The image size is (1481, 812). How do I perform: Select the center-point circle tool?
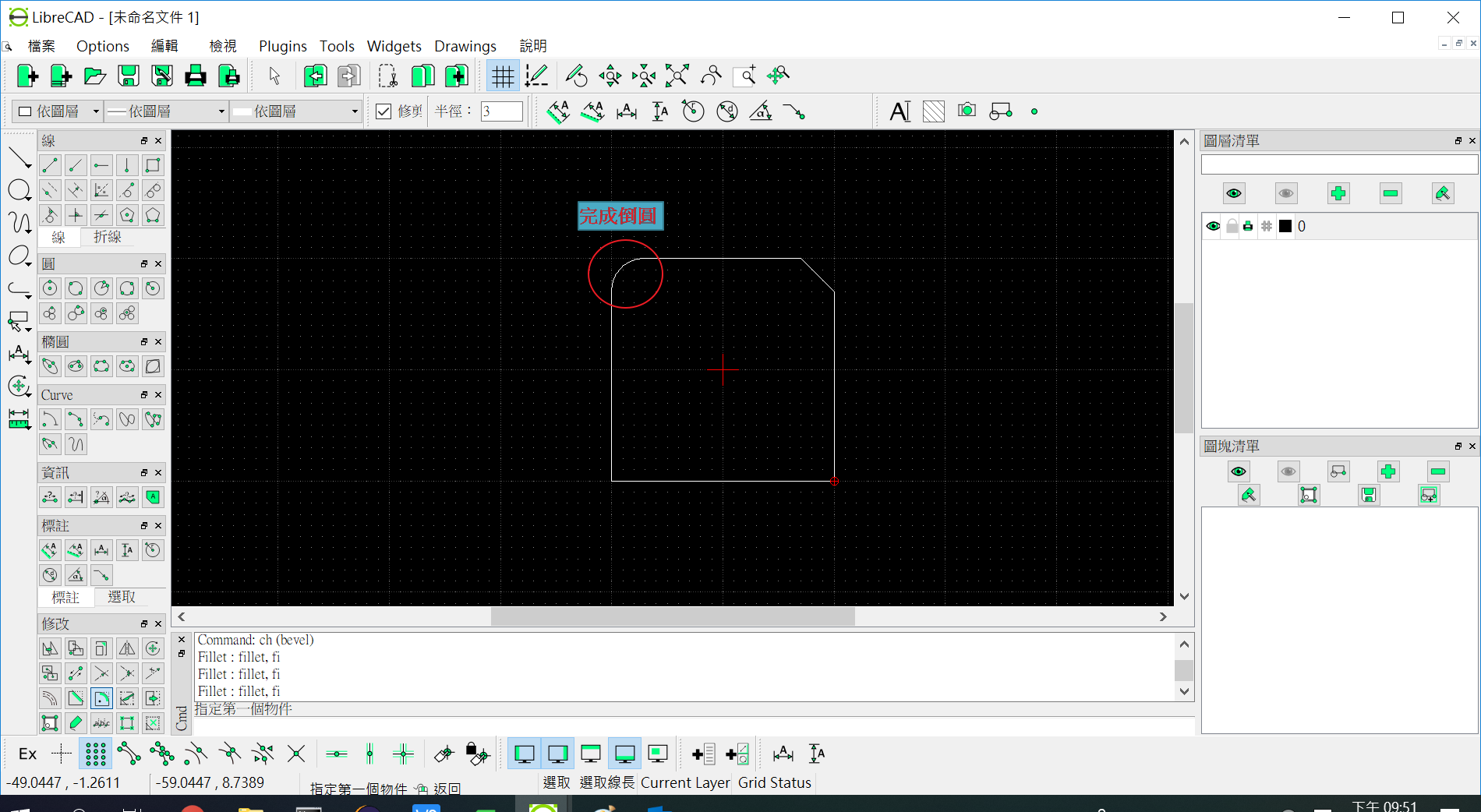(50, 288)
